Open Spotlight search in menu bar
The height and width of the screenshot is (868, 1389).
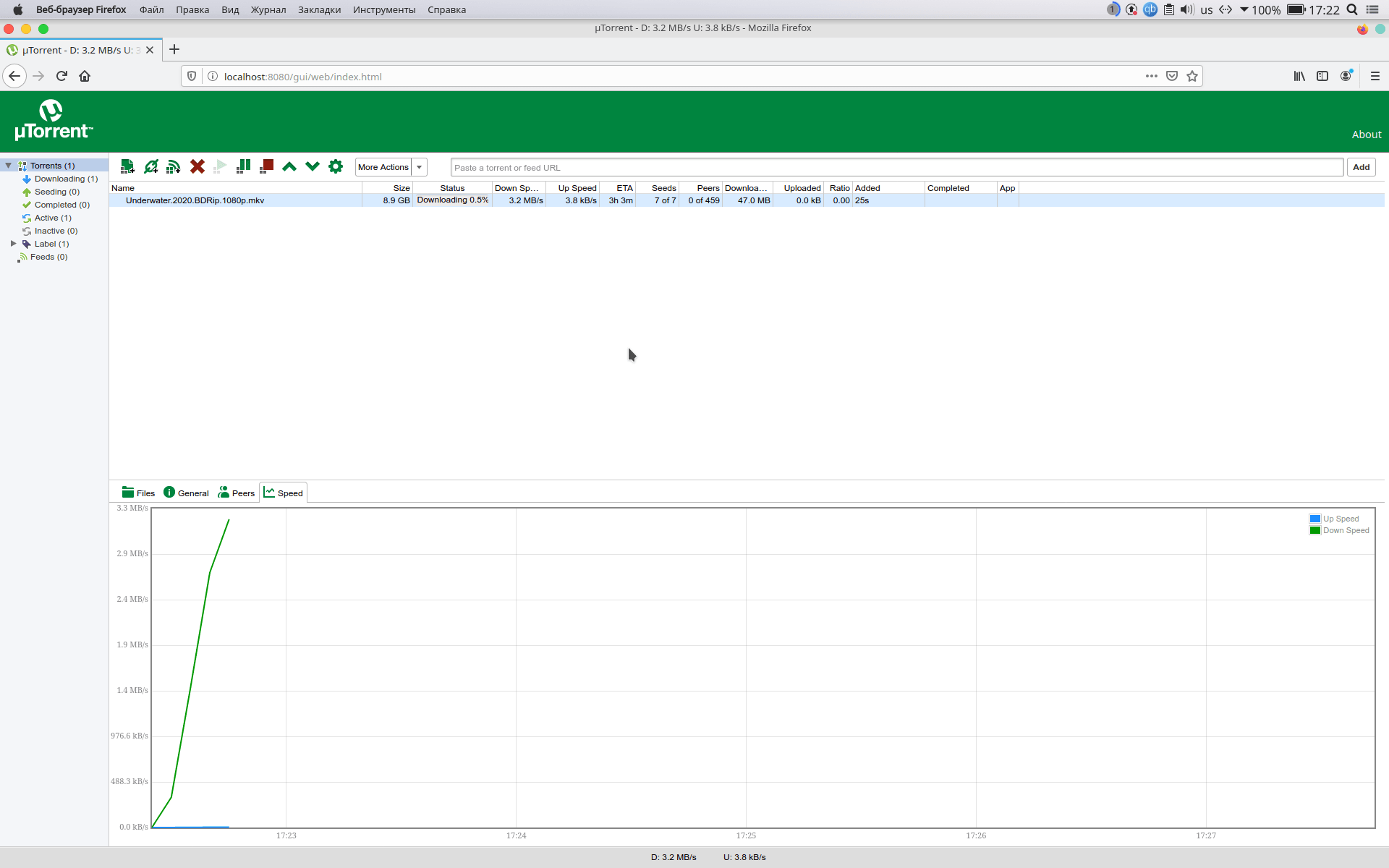pos(1352,9)
